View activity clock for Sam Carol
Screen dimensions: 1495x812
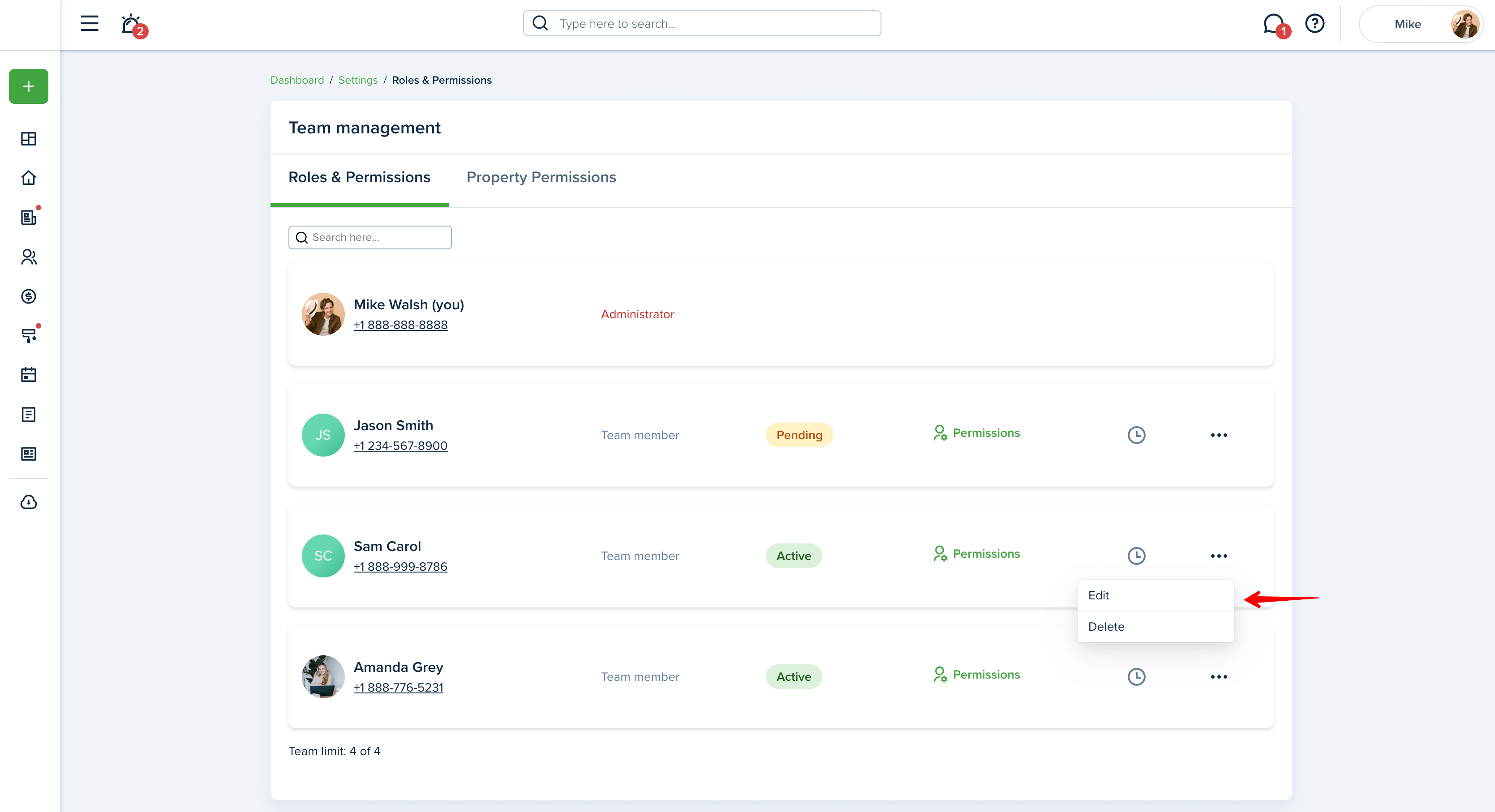click(1136, 556)
